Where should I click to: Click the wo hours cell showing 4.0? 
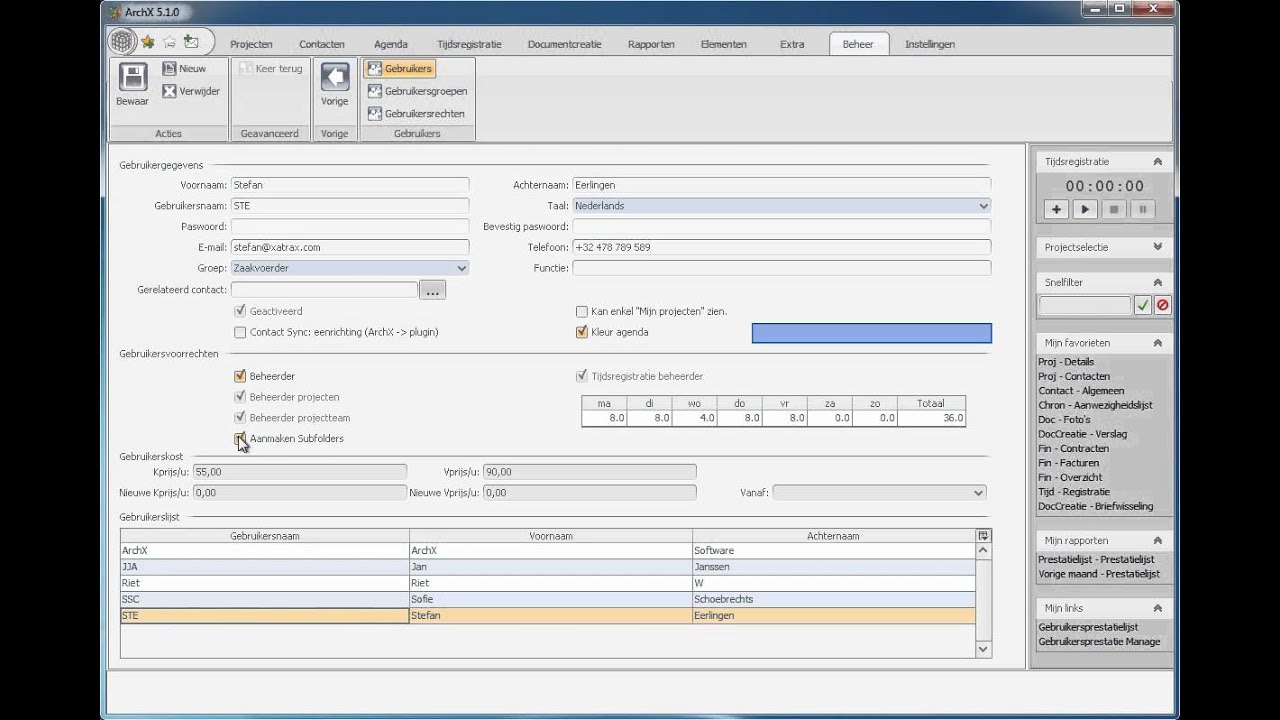coord(695,418)
